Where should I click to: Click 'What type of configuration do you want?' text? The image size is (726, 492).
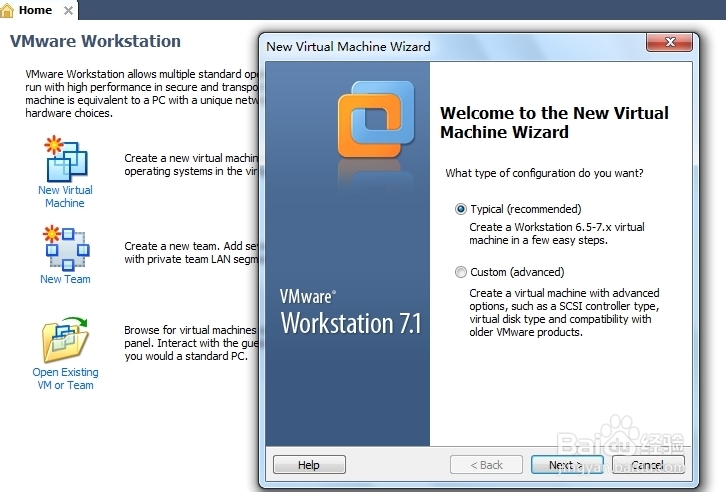click(x=544, y=173)
